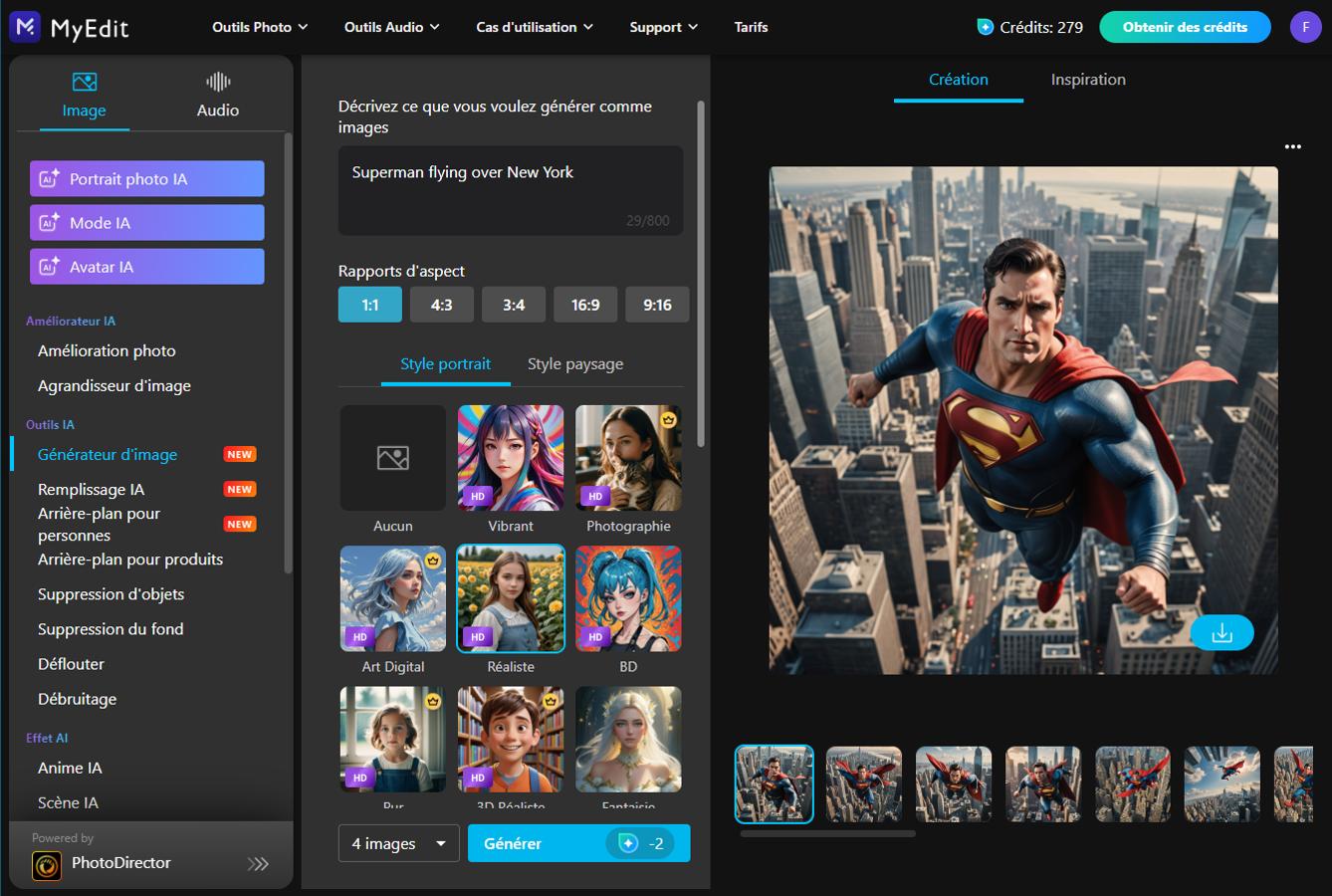The width and height of the screenshot is (1332, 896).
Task: Click the settings panel vertical scrollbar
Action: pyautogui.click(x=700, y=274)
